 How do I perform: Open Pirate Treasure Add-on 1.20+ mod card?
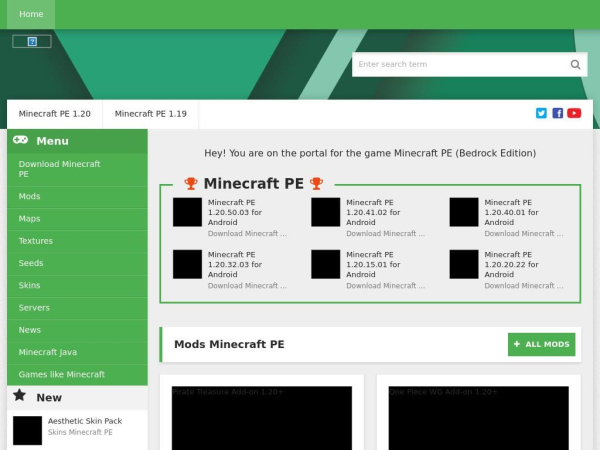click(262, 418)
